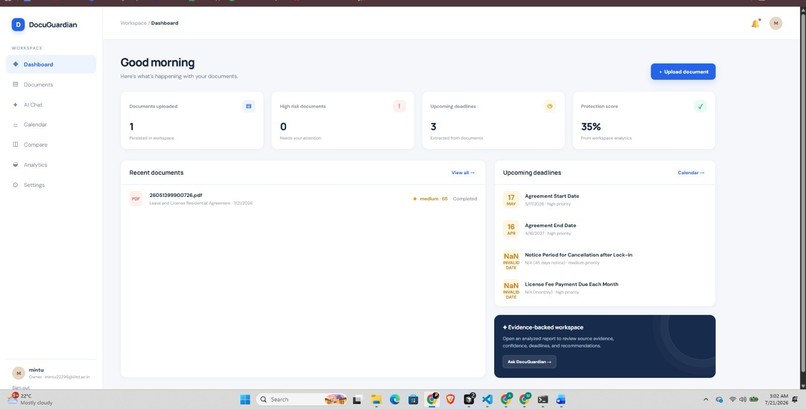The height and width of the screenshot is (409, 806).
Task: Select the Agreement End Date deadline
Action: coord(550,226)
